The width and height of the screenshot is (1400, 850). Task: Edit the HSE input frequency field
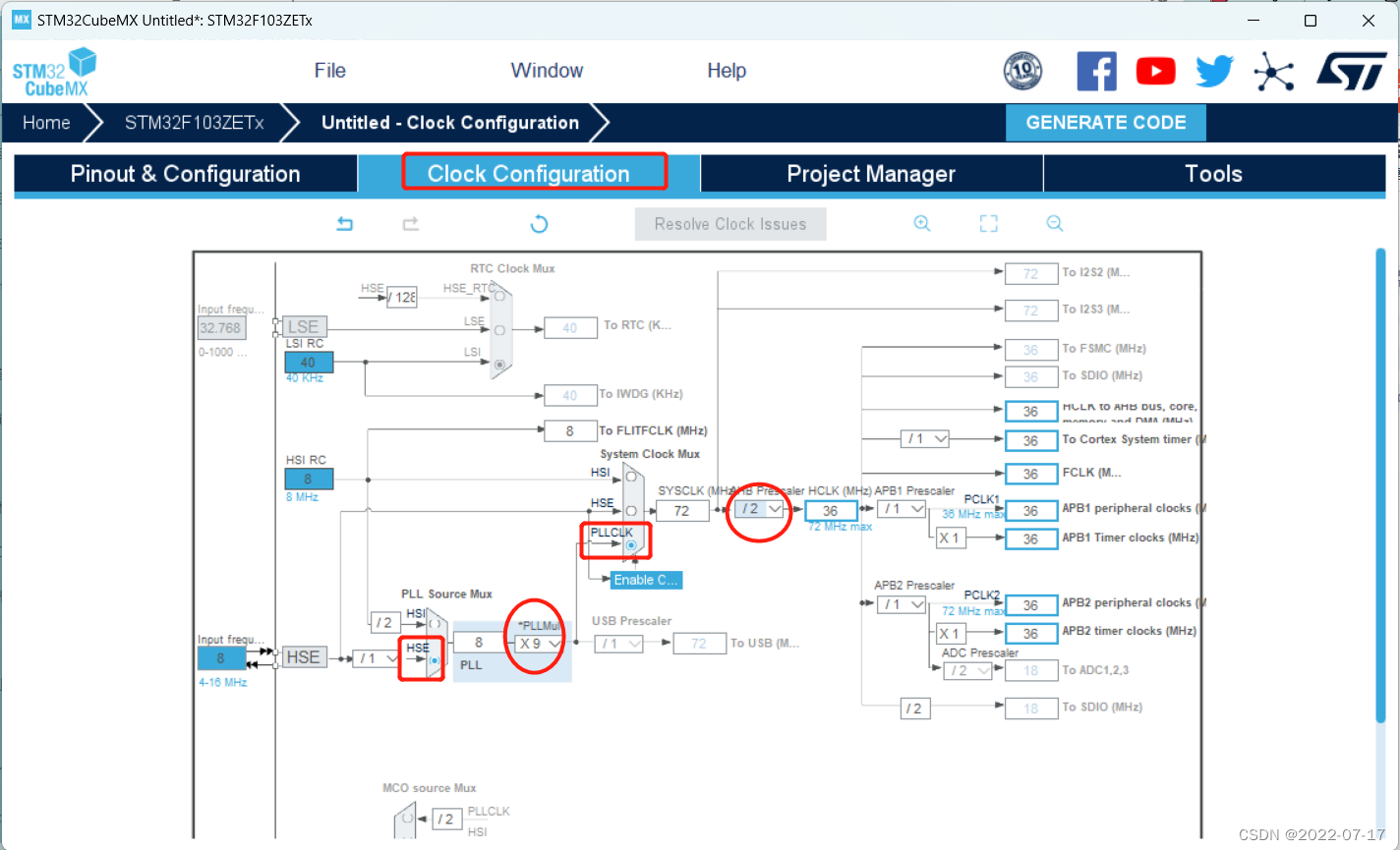[x=221, y=658]
